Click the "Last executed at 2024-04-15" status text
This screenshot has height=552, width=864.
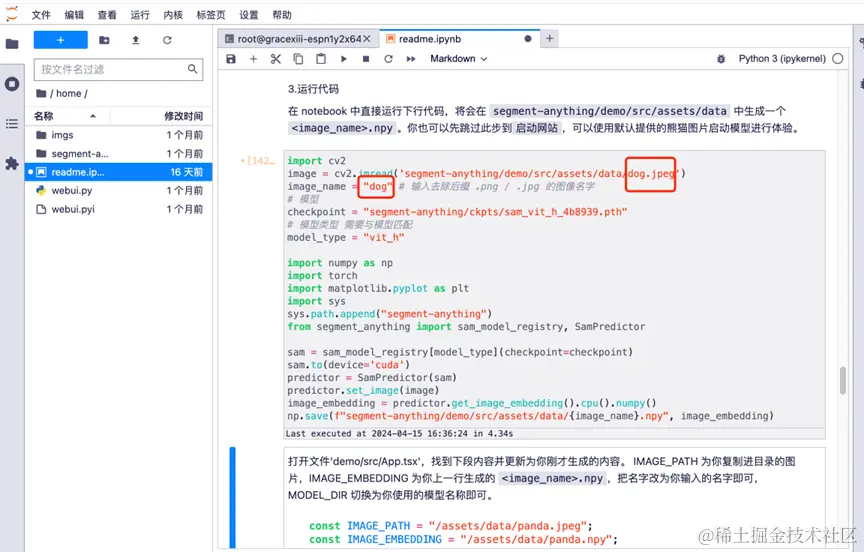click(x=399, y=434)
